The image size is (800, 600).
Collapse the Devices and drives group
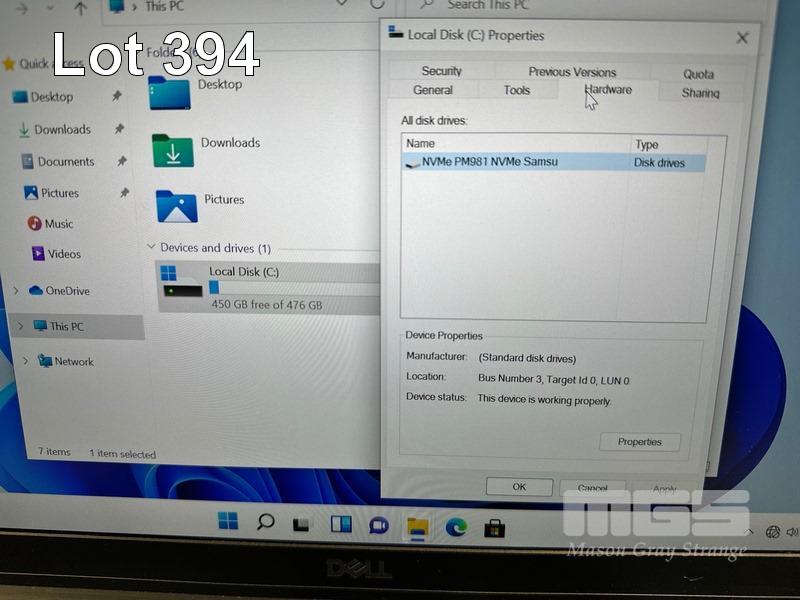tap(151, 247)
